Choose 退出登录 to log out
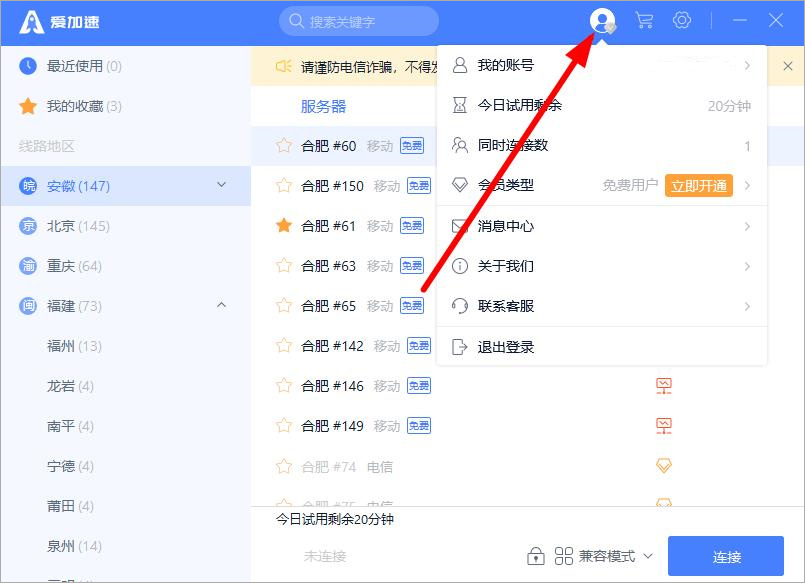The height and width of the screenshot is (583, 805). coord(602,347)
